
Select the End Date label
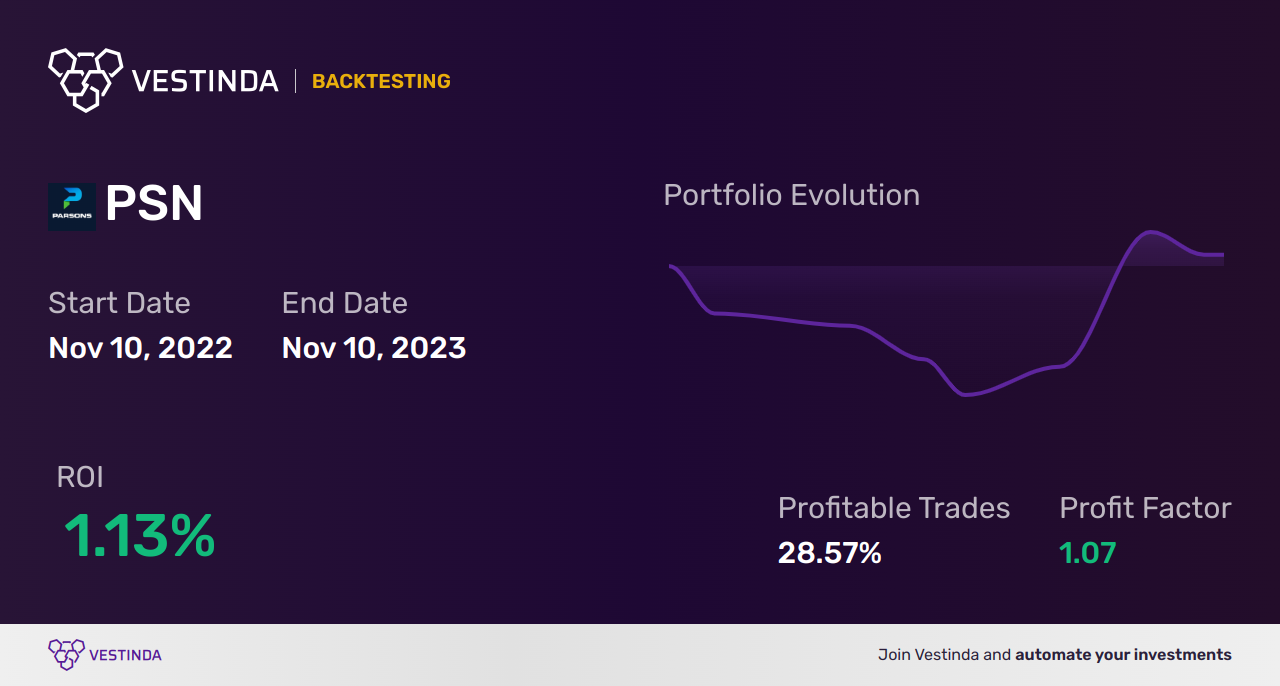click(x=345, y=302)
